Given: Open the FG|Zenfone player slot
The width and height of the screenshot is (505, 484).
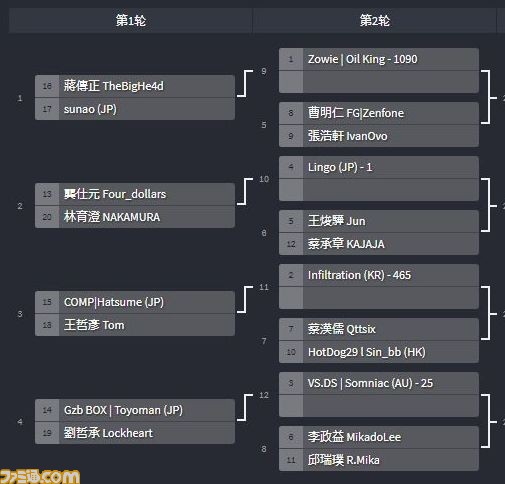Looking at the screenshot, I should (x=379, y=113).
